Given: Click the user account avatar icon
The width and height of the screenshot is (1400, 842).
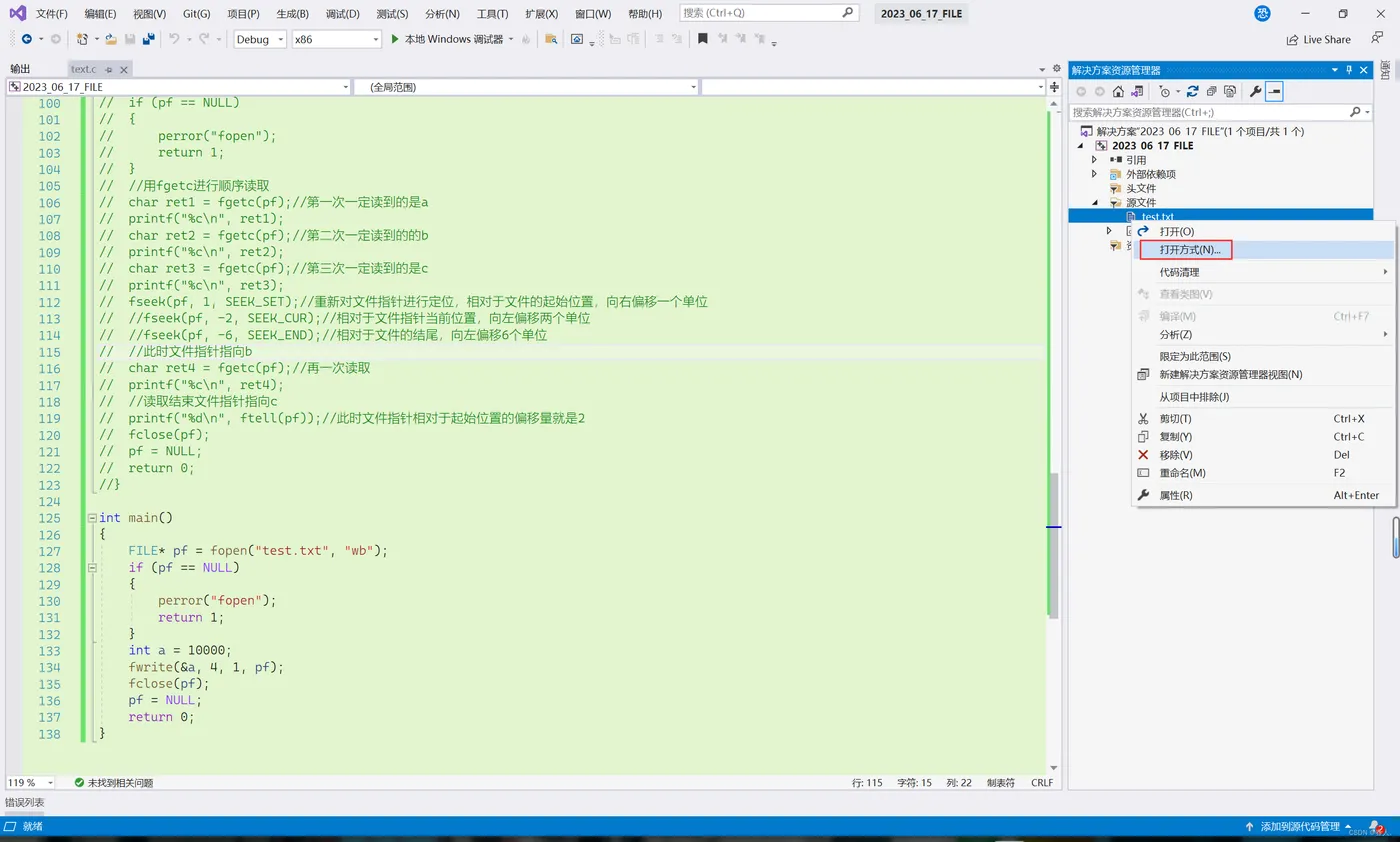Looking at the screenshot, I should [x=1263, y=13].
